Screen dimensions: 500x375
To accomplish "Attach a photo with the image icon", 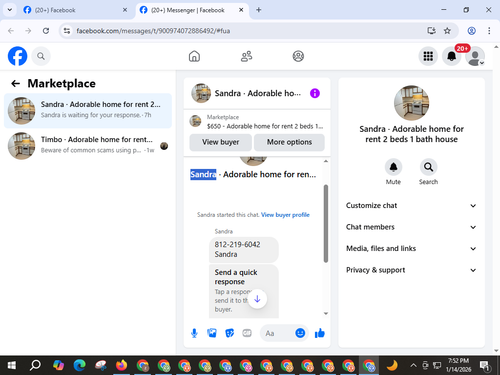I will tap(212, 333).
